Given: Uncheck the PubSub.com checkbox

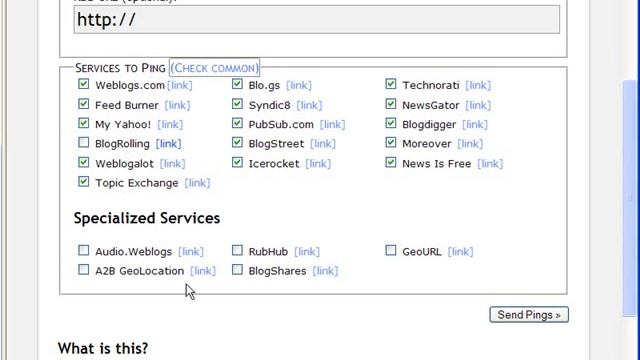Looking at the screenshot, I should [x=237, y=123].
